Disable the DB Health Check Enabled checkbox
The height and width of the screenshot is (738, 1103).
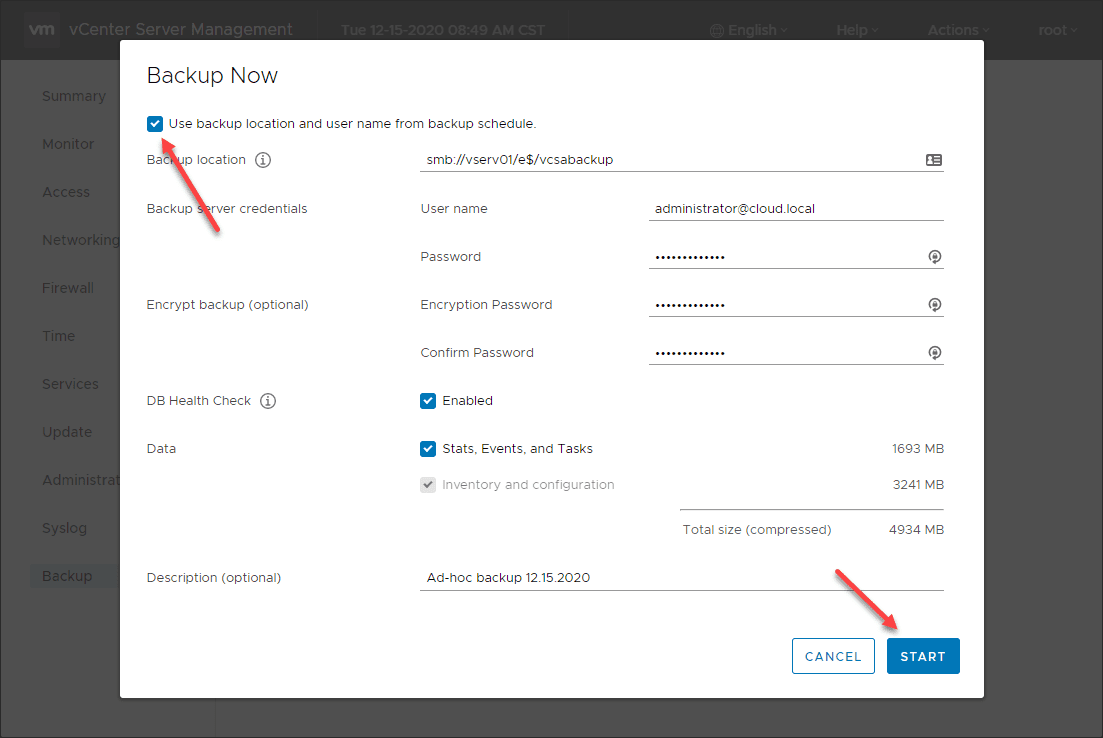click(428, 400)
